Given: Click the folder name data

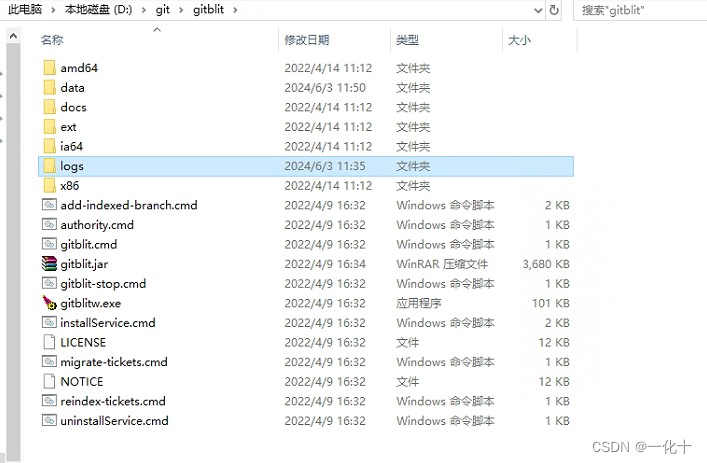Looking at the screenshot, I should tap(72, 87).
